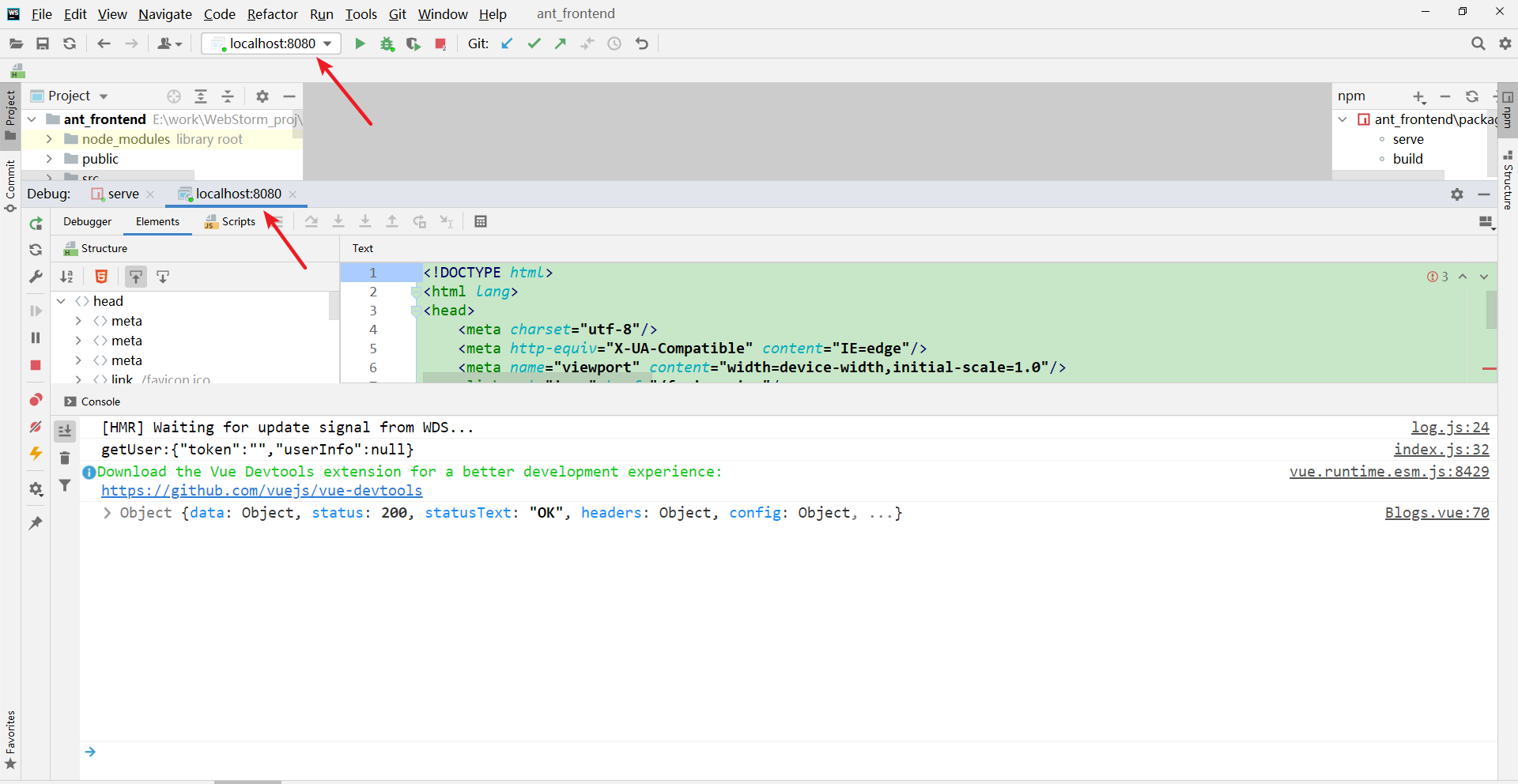This screenshot has width=1518, height=784.
Task: Collapse the head node in Structure
Action: pos(61,301)
